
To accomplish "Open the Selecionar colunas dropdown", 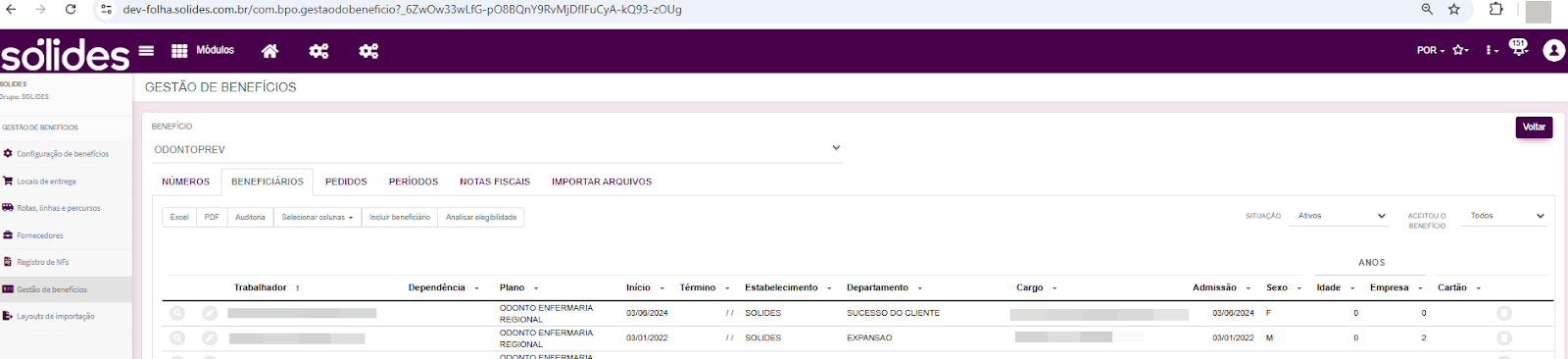I will point(318,218).
